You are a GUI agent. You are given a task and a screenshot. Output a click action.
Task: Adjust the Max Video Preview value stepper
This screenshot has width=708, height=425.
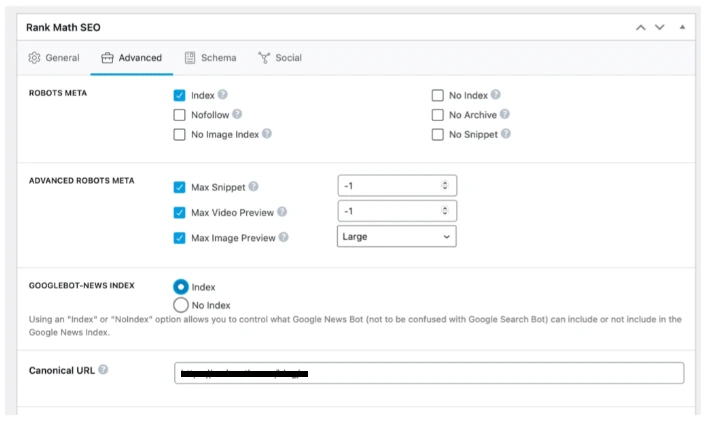(445, 210)
